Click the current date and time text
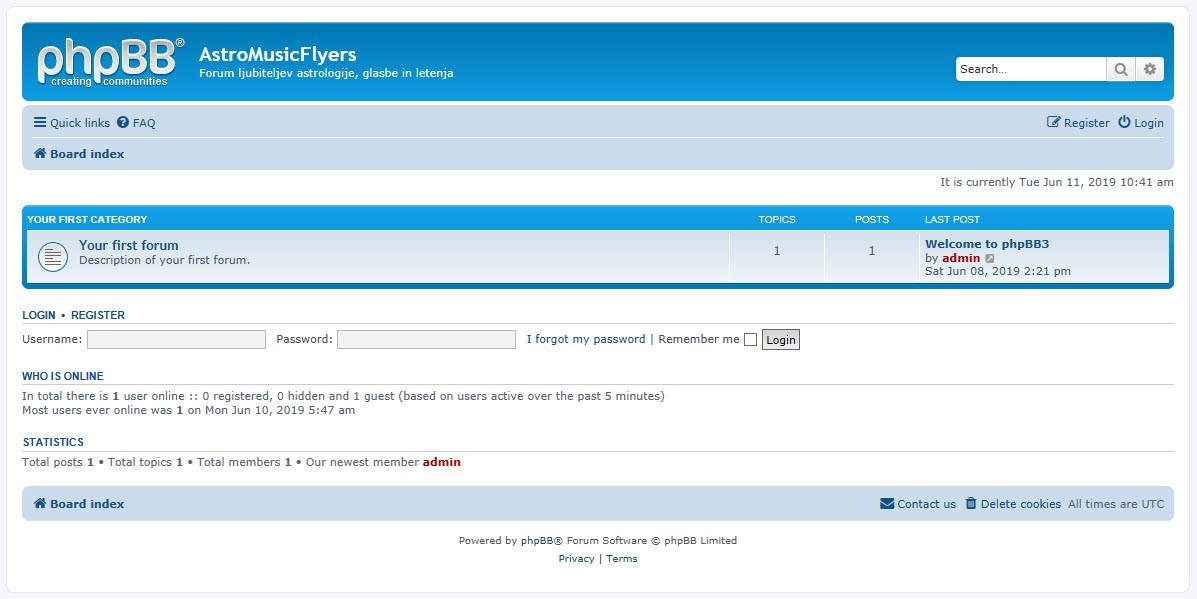 1057,182
